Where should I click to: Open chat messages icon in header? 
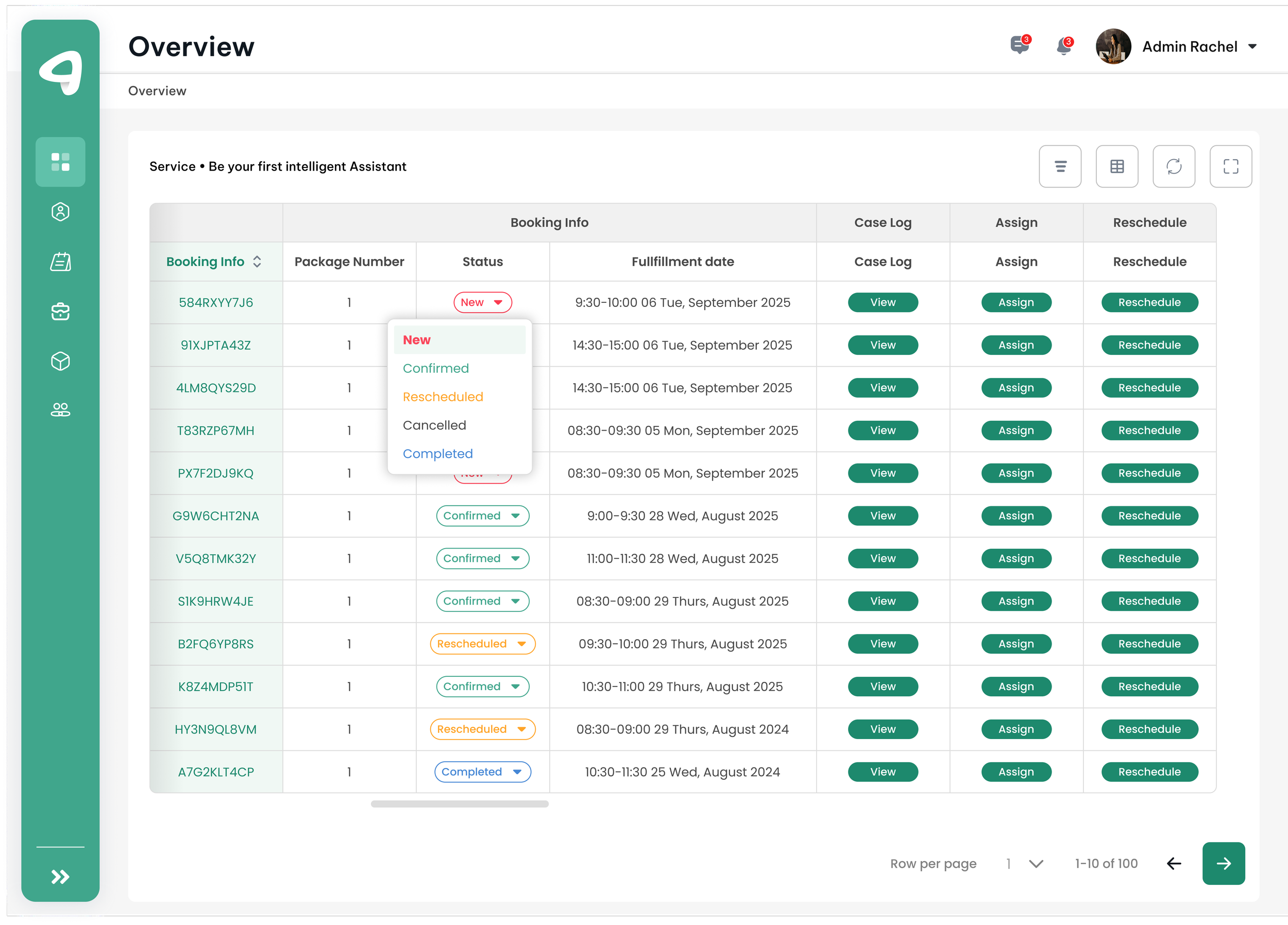1020,45
